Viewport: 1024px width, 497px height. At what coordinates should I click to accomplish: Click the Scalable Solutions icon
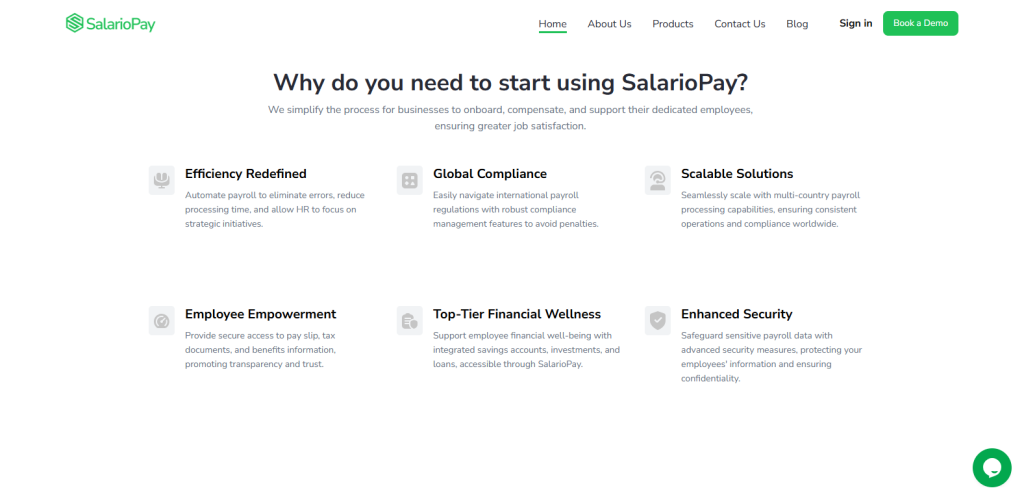[x=658, y=180]
